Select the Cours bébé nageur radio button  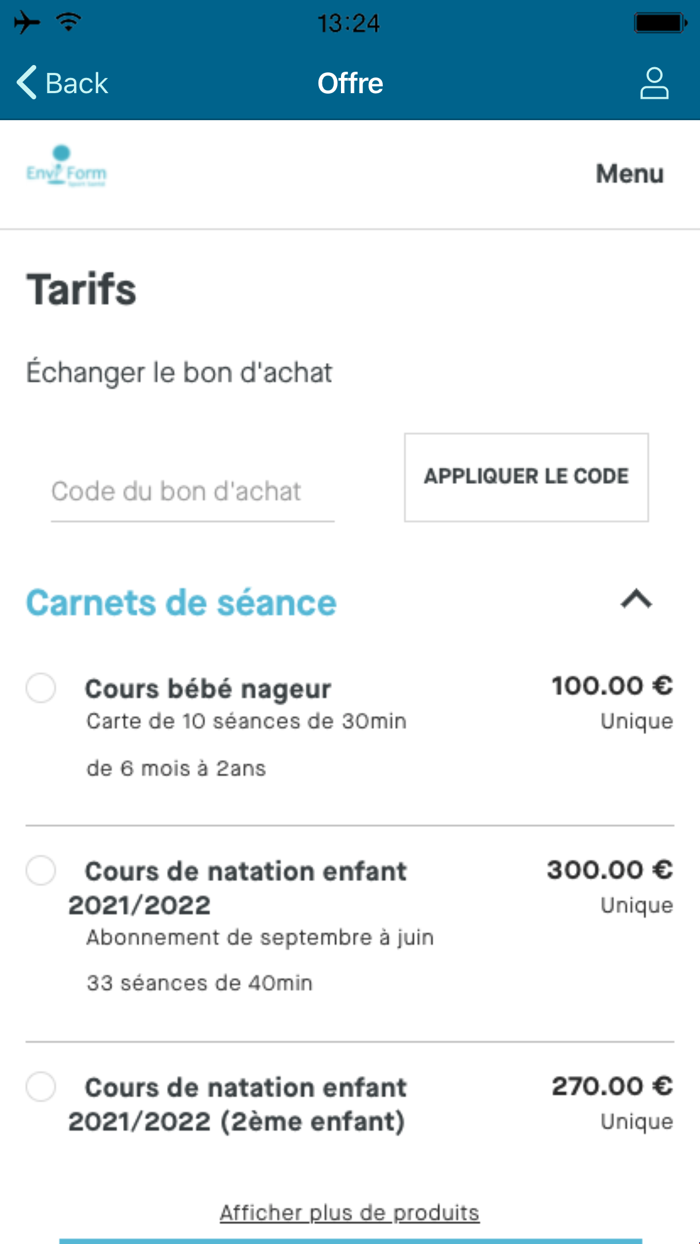pyautogui.click(x=40, y=688)
